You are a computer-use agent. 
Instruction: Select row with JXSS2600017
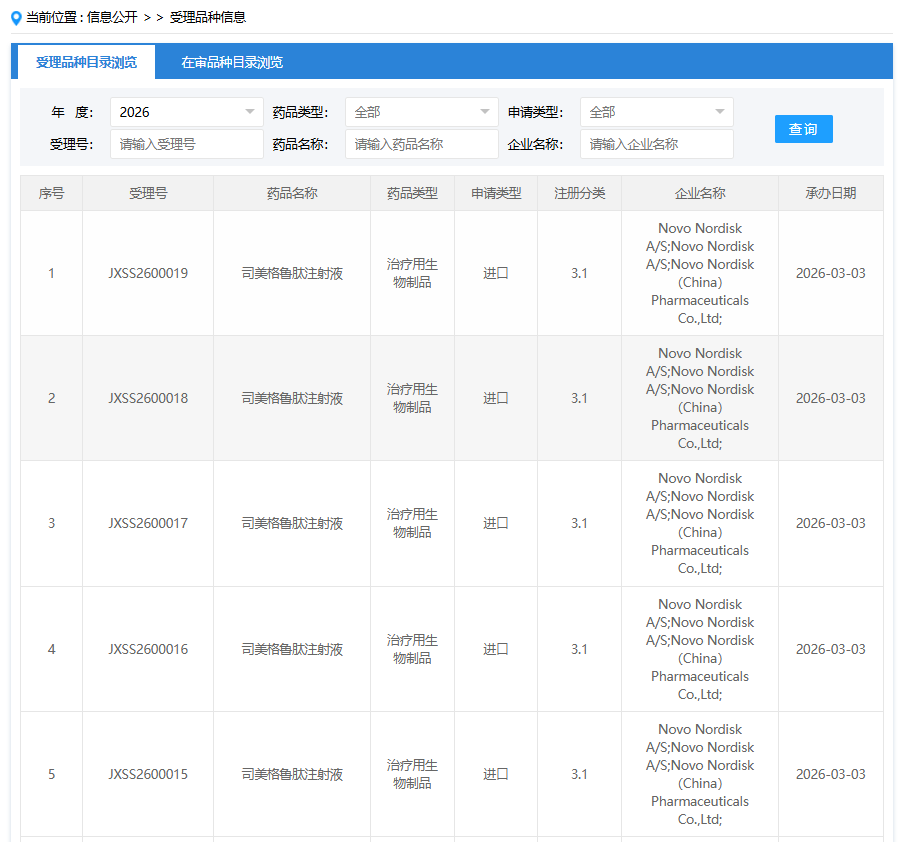(x=148, y=523)
